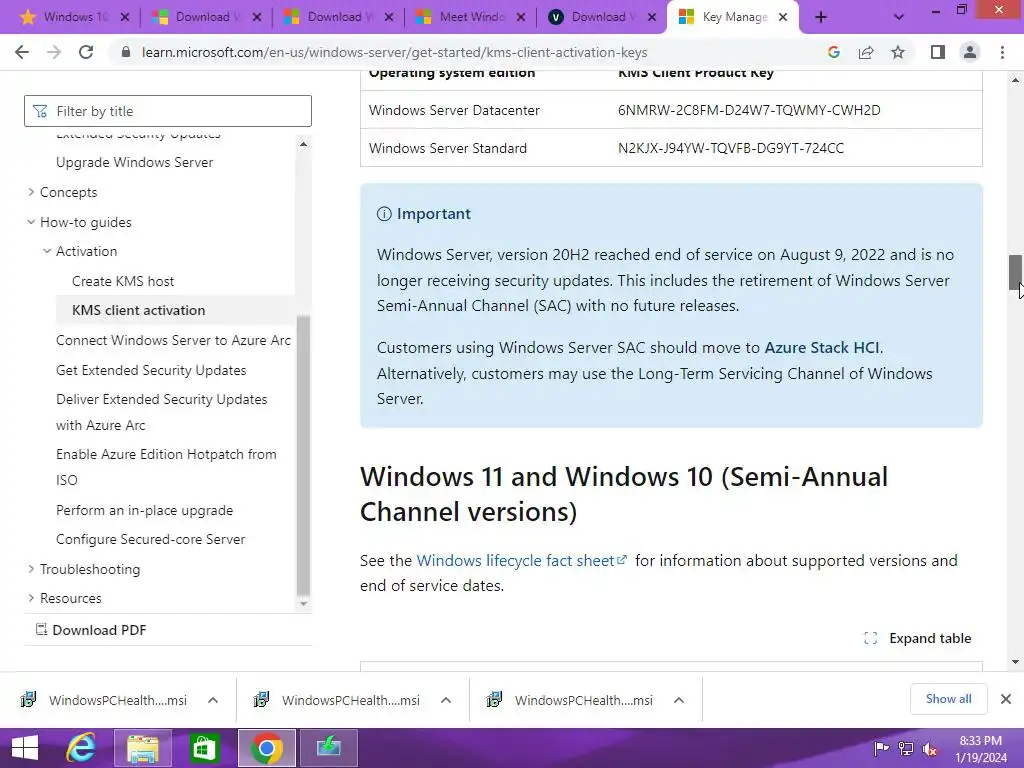Screen dimensions: 1024x768
Task: Close the downloads bar
Action: tap(1006, 699)
